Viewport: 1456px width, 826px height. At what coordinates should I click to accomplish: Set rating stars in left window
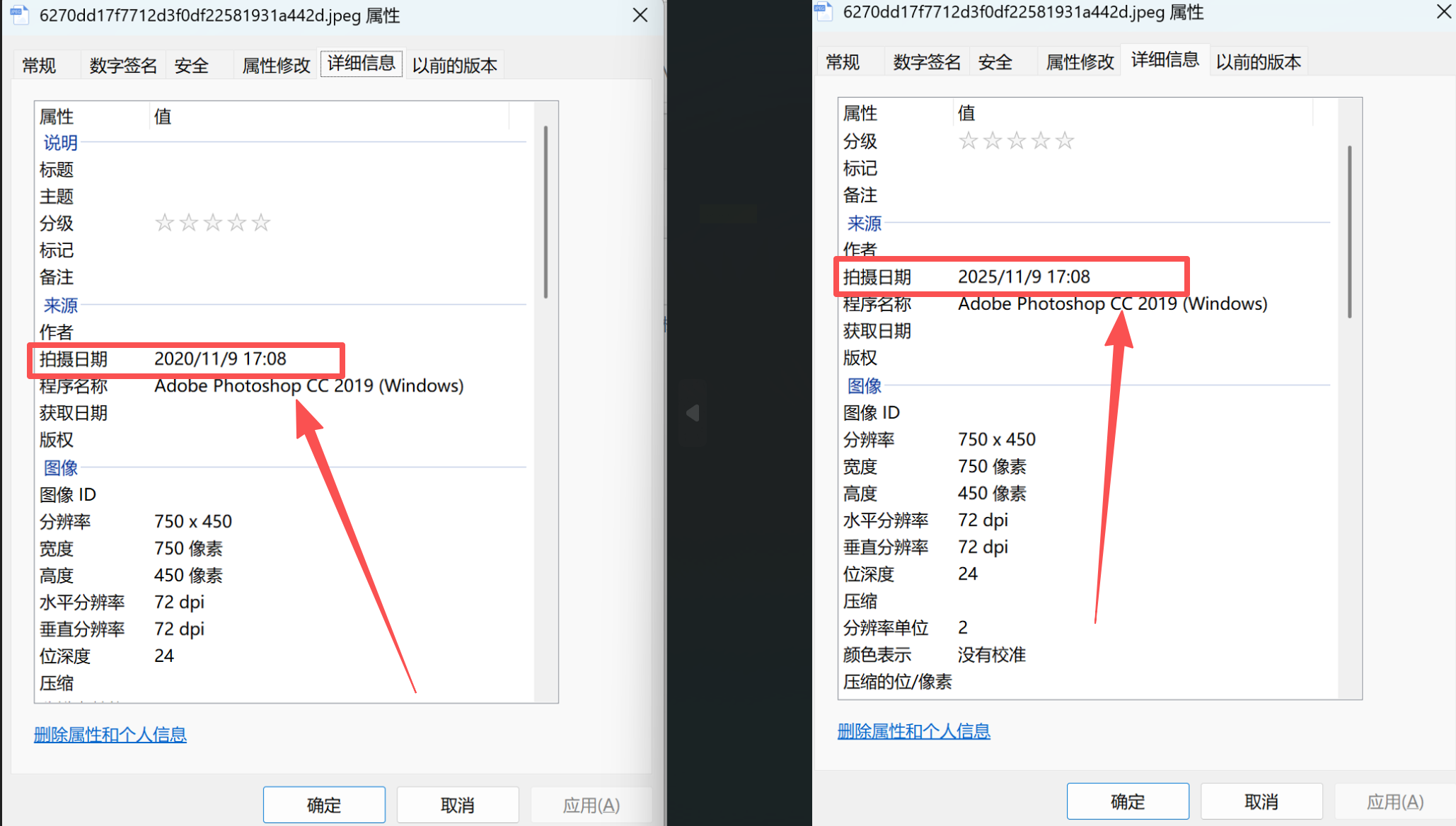(x=212, y=223)
